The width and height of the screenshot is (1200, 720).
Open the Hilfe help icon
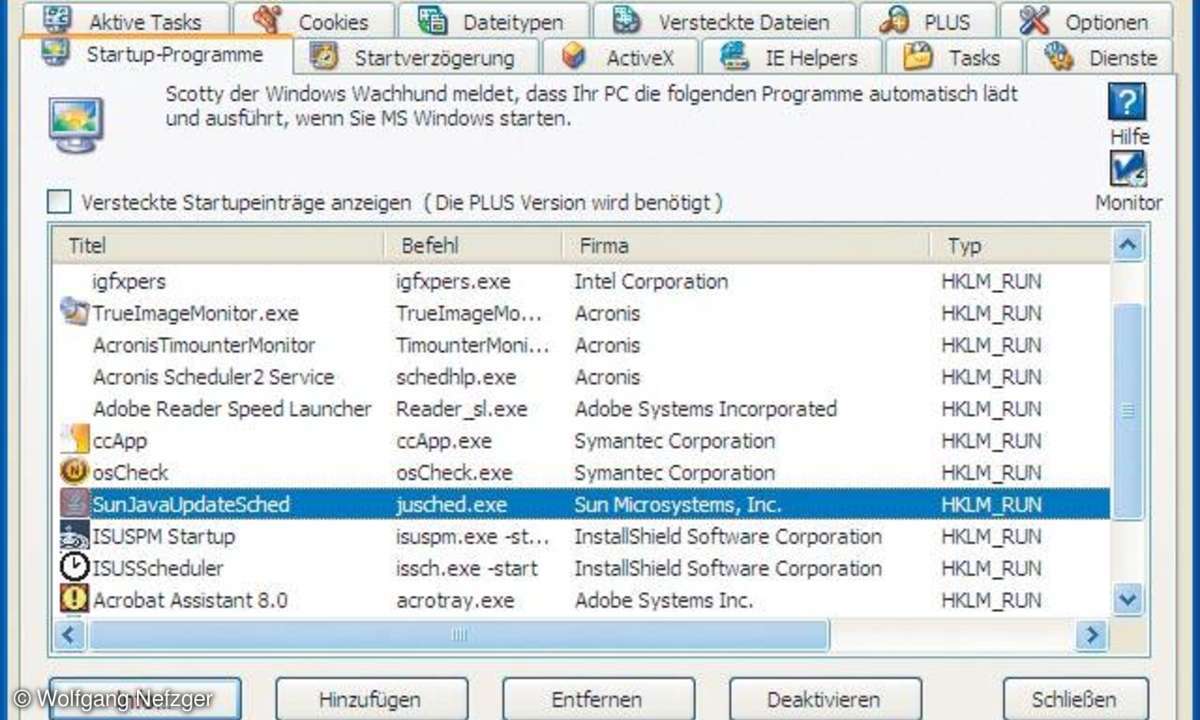(1127, 102)
